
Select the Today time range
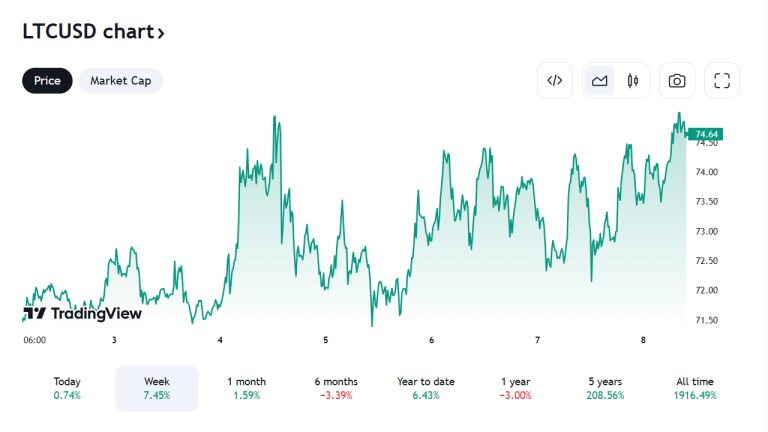pos(67,388)
